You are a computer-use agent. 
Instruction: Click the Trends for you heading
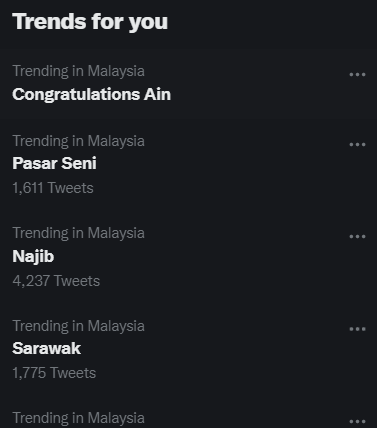pos(90,22)
